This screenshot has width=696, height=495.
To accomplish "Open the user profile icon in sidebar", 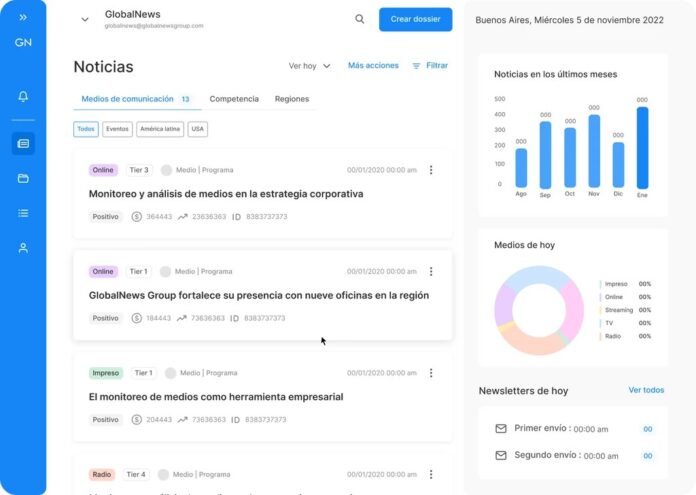I will 23,248.
